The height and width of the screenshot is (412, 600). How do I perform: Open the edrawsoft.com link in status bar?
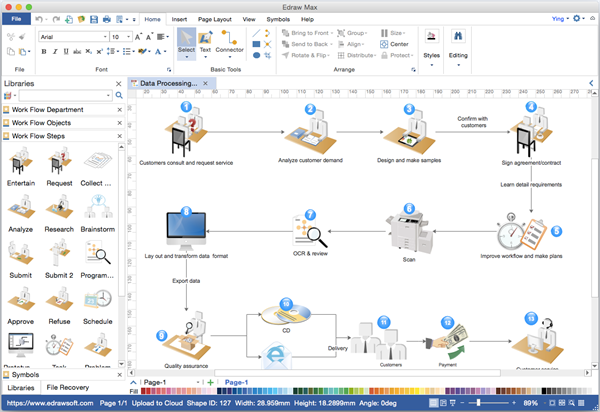click(50, 403)
